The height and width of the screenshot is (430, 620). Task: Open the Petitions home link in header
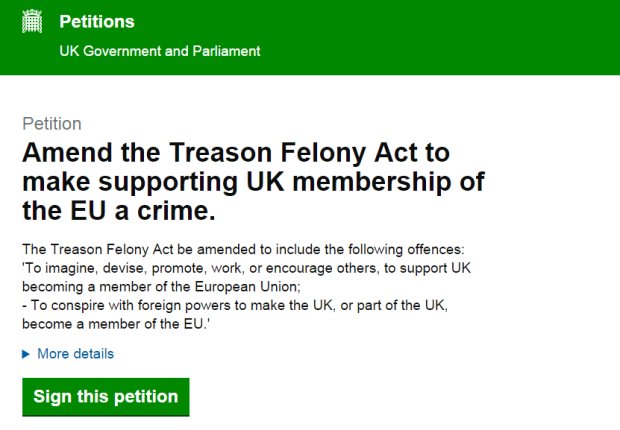pyautogui.click(x=97, y=22)
